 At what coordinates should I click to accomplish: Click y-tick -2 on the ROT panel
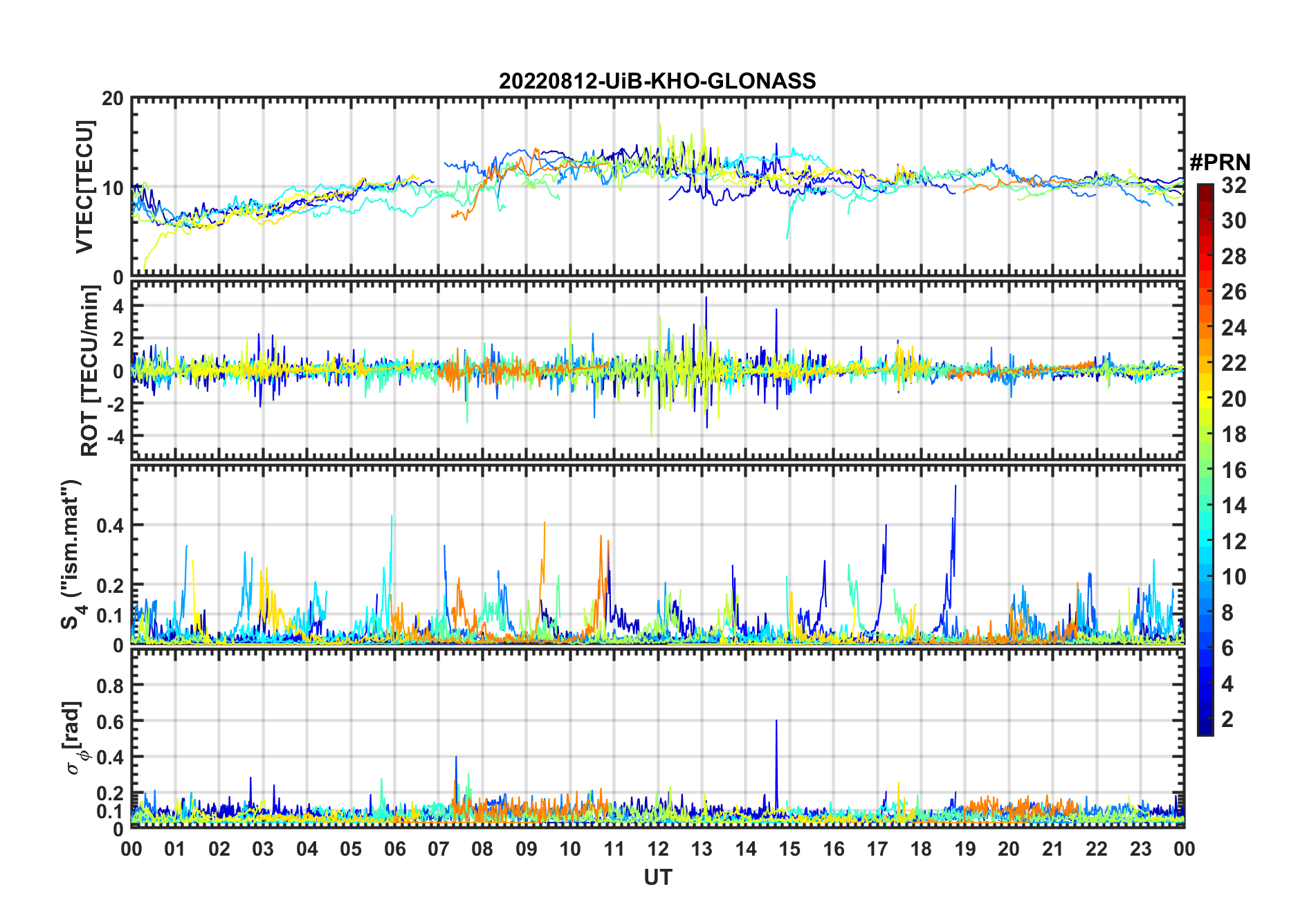114,405
